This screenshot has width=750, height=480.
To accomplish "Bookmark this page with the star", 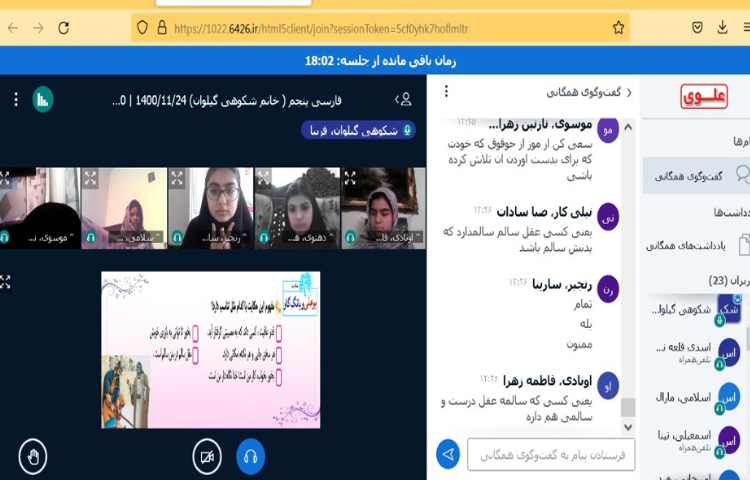I will tap(618, 28).
